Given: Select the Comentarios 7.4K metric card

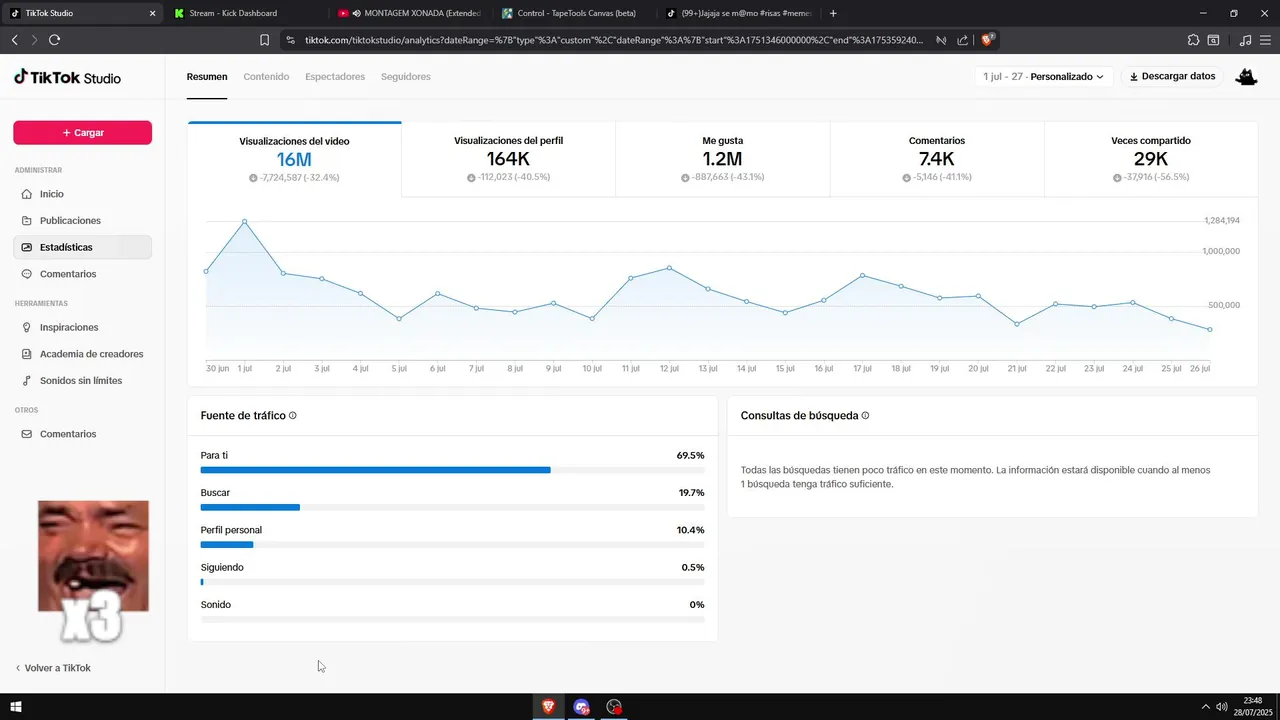Looking at the screenshot, I should (x=937, y=160).
